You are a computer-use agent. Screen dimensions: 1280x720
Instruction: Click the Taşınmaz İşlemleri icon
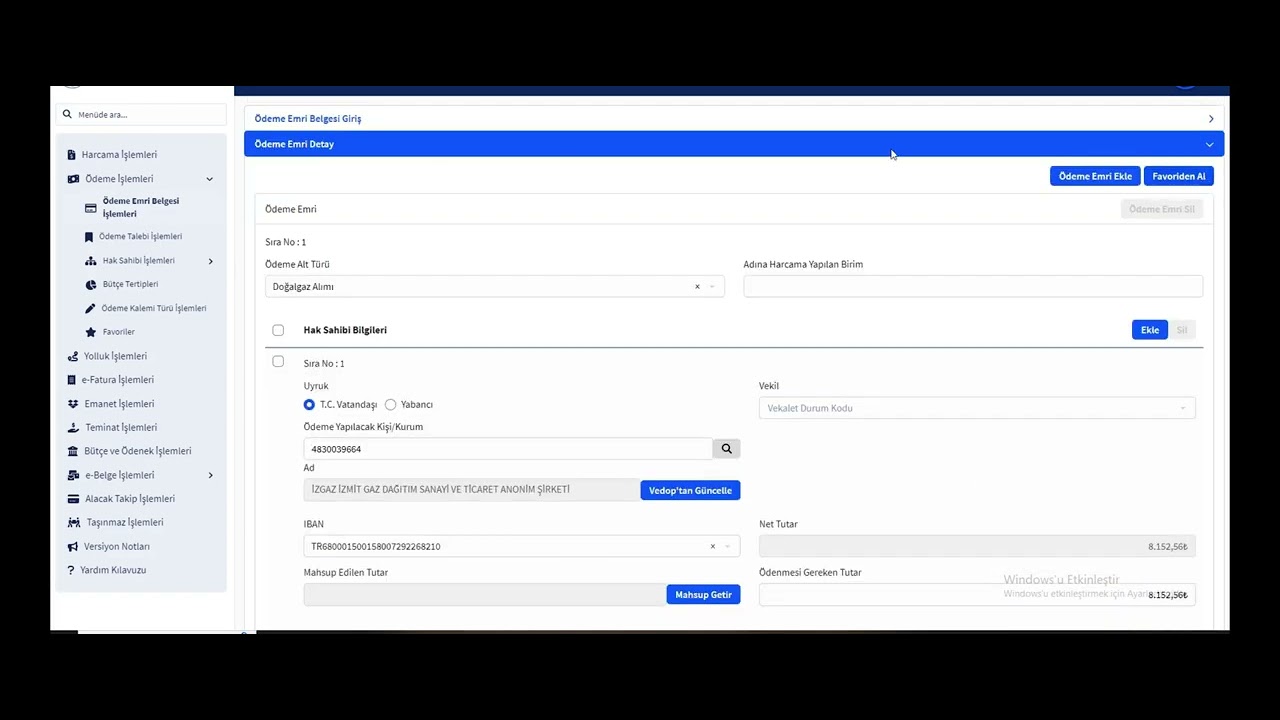(74, 523)
